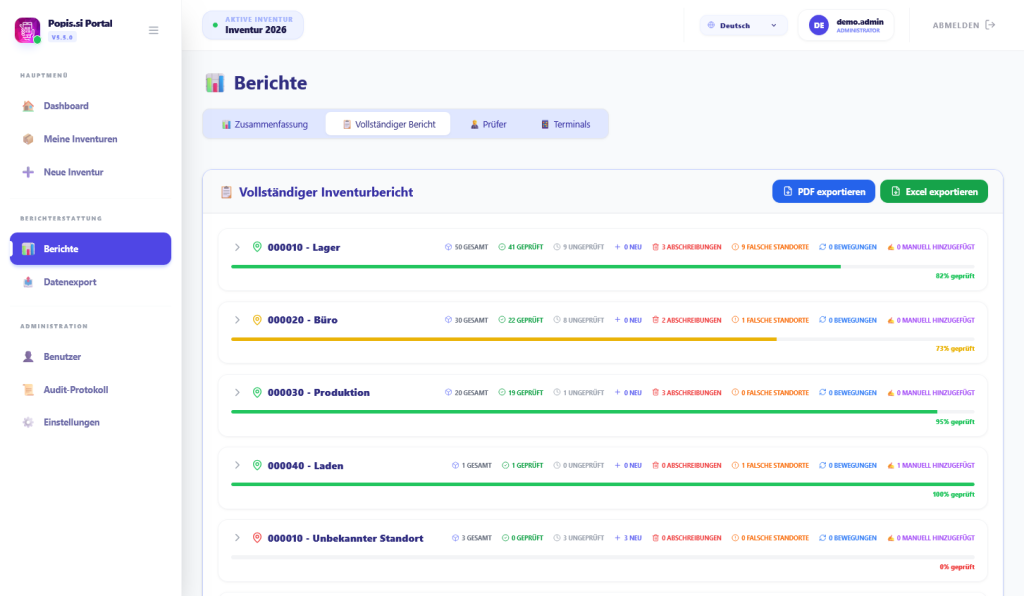
Task: Switch to the Terminals tab
Action: pos(565,124)
